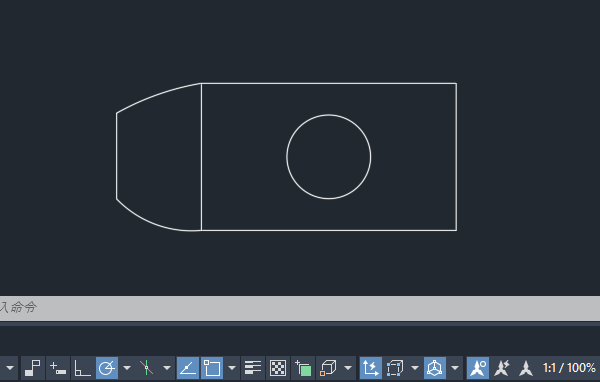Toggle Isometric Drafting mode
Image resolution: width=600 pixels, height=382 pixels.
[x=147, y=368]
